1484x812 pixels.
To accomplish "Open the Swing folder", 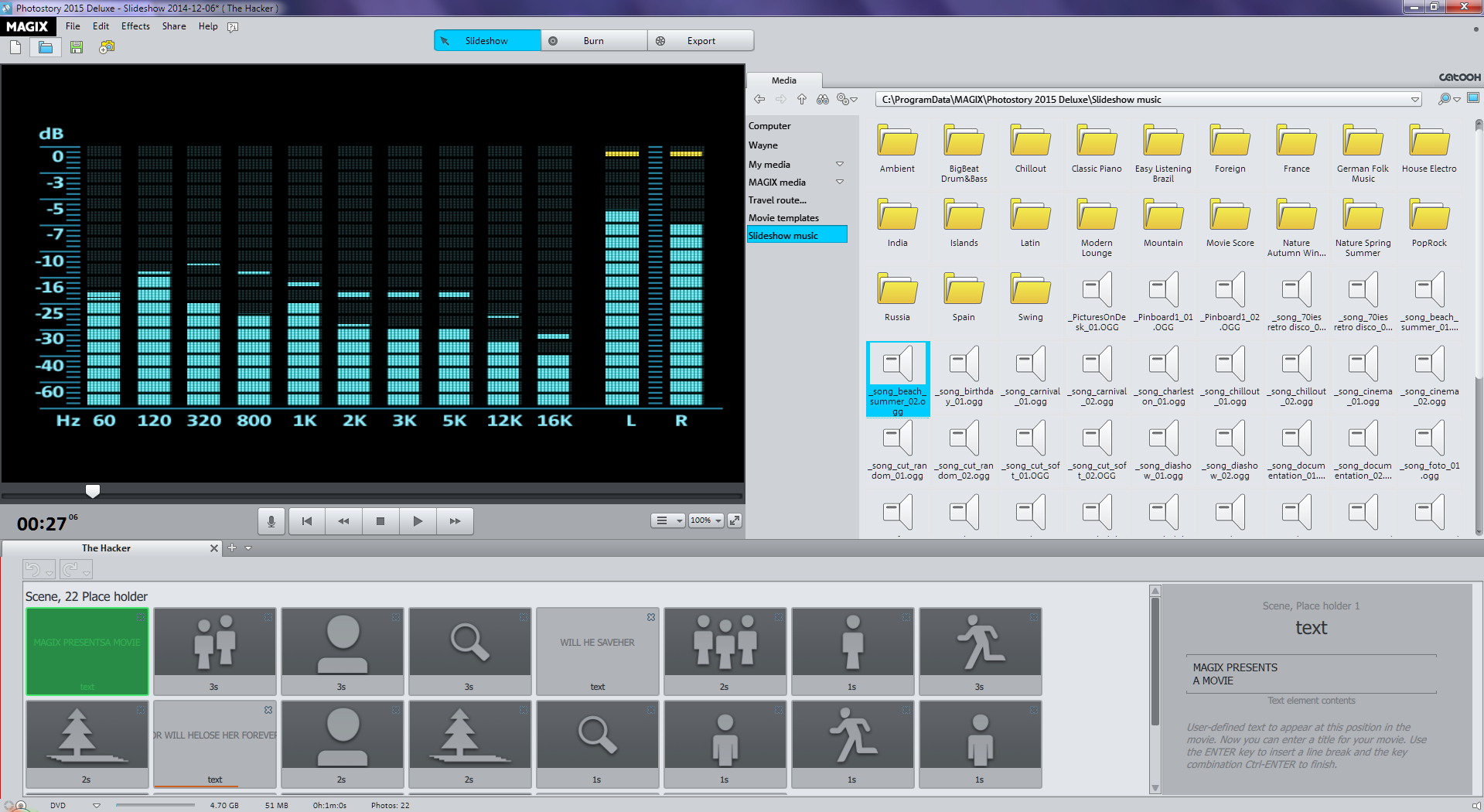I will coord(1030,297).
